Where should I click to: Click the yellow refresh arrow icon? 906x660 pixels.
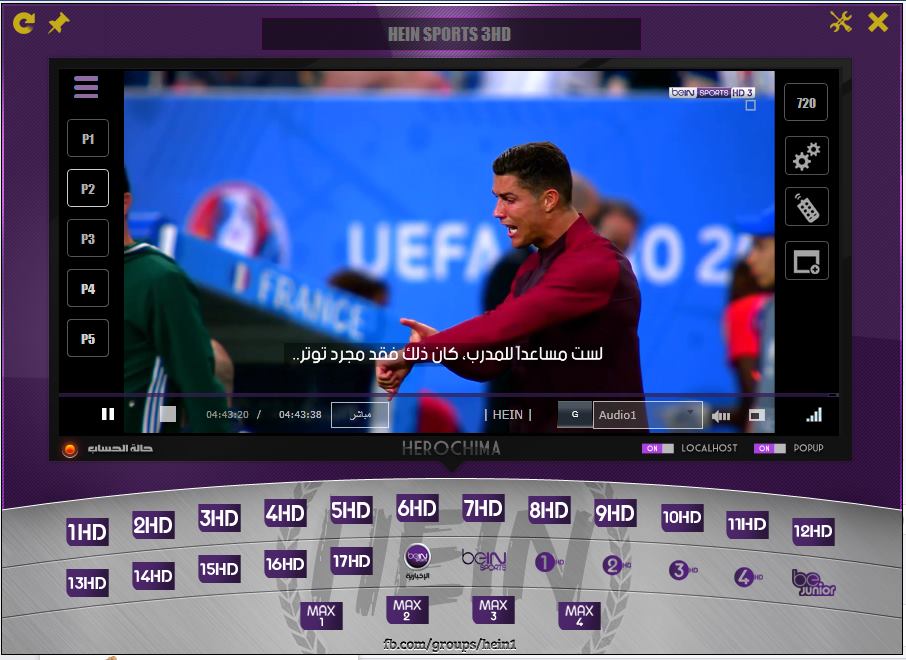(x=24, y=23)
